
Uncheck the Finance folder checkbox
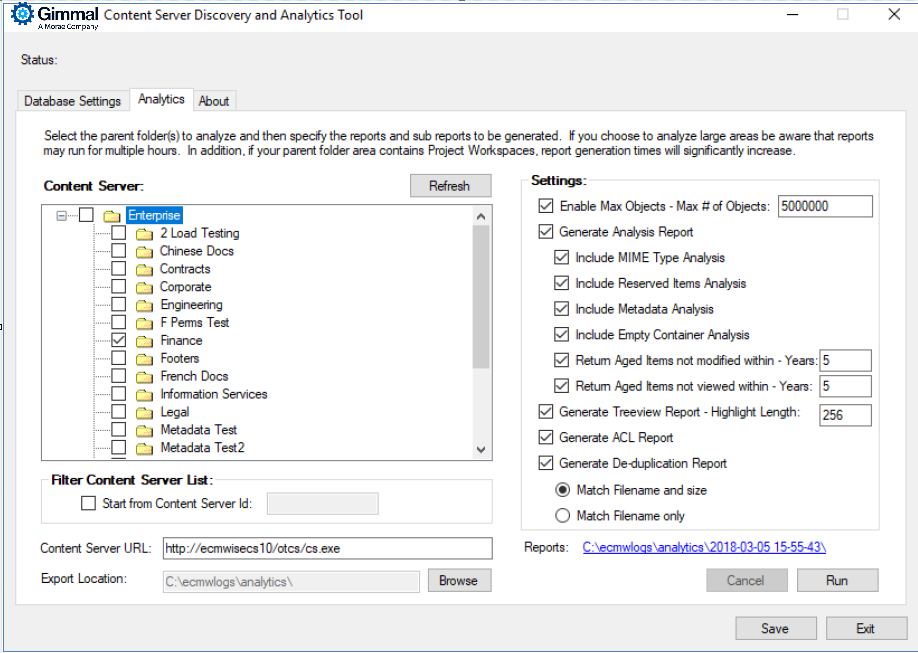coord(118,340)
